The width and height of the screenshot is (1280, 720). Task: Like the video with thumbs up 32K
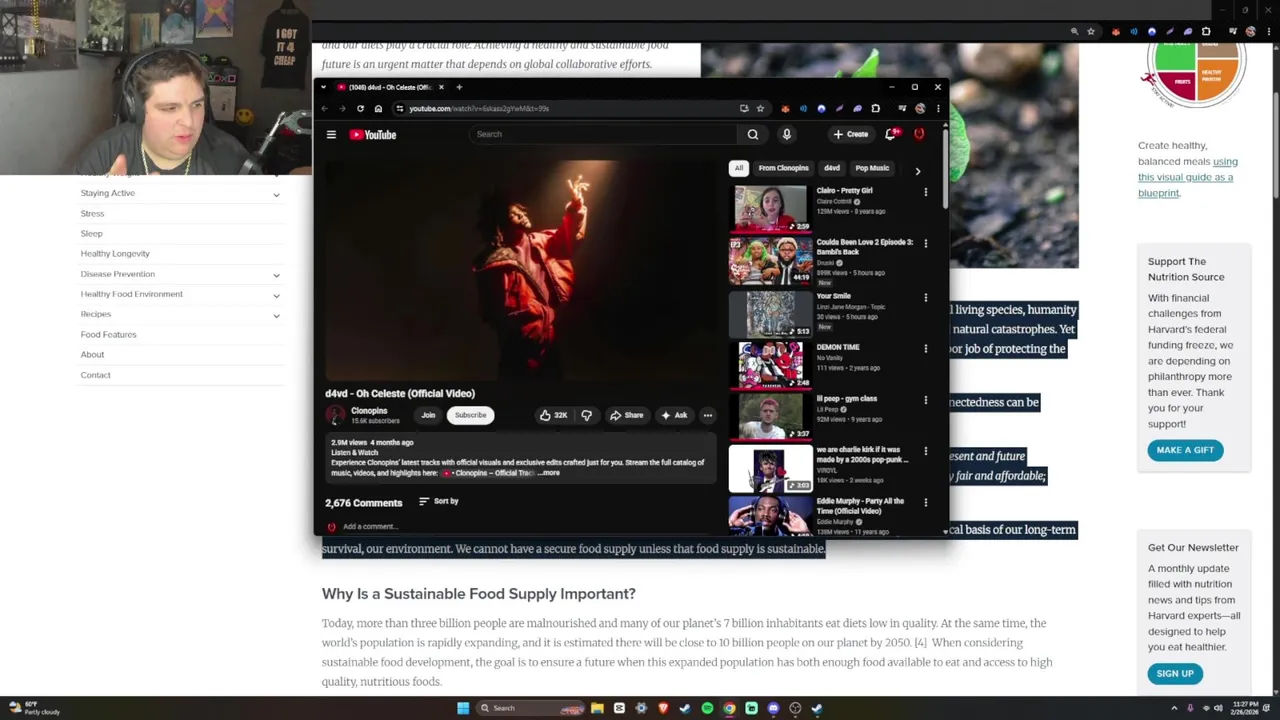coord(553,415)
